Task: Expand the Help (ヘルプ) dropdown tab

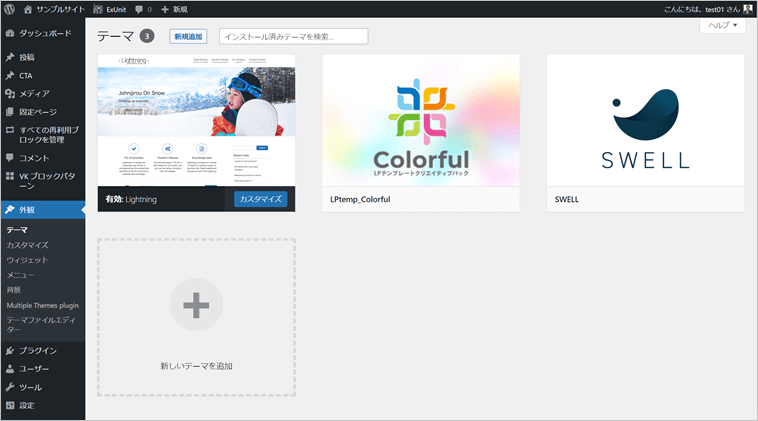Action: (722, 25)
